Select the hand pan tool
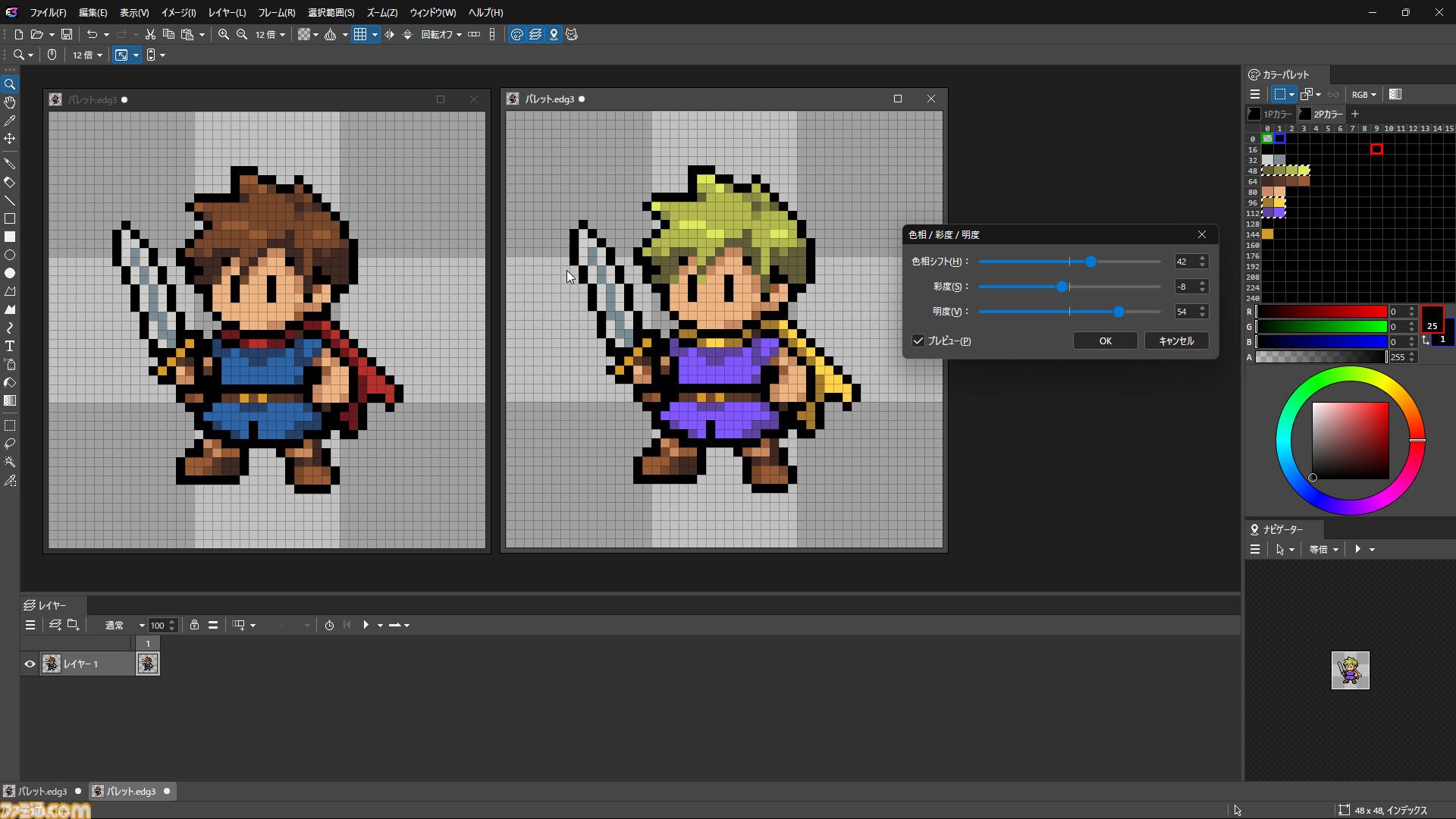Image resolution: width=1456 pixels, height=819 pixels. coord(10,102)
